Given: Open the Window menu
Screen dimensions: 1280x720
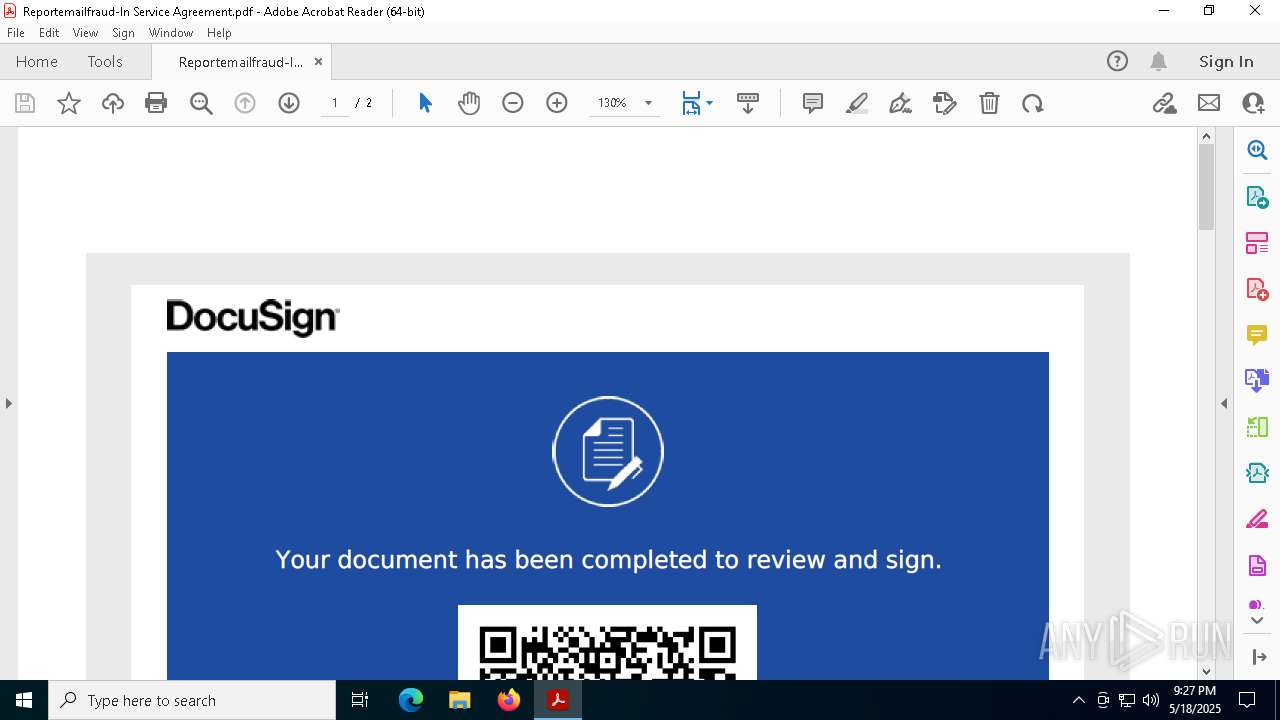Looking at the screenshot, I should click(171, 33).
